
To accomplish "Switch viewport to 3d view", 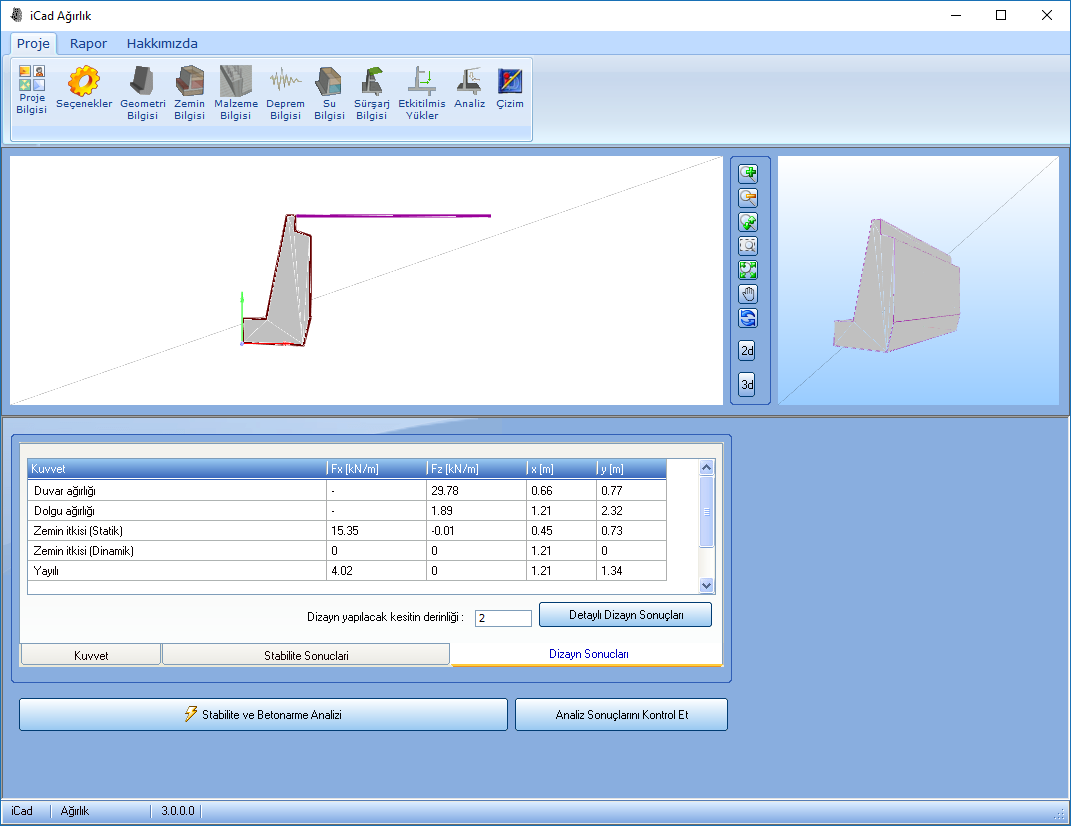I will tap(747, 384).
